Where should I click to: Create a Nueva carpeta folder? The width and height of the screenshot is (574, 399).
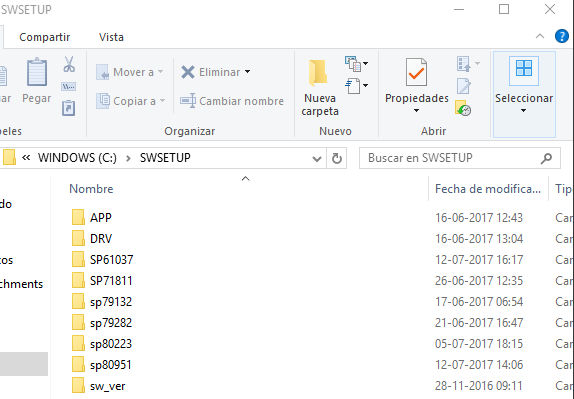coord(319,87)
